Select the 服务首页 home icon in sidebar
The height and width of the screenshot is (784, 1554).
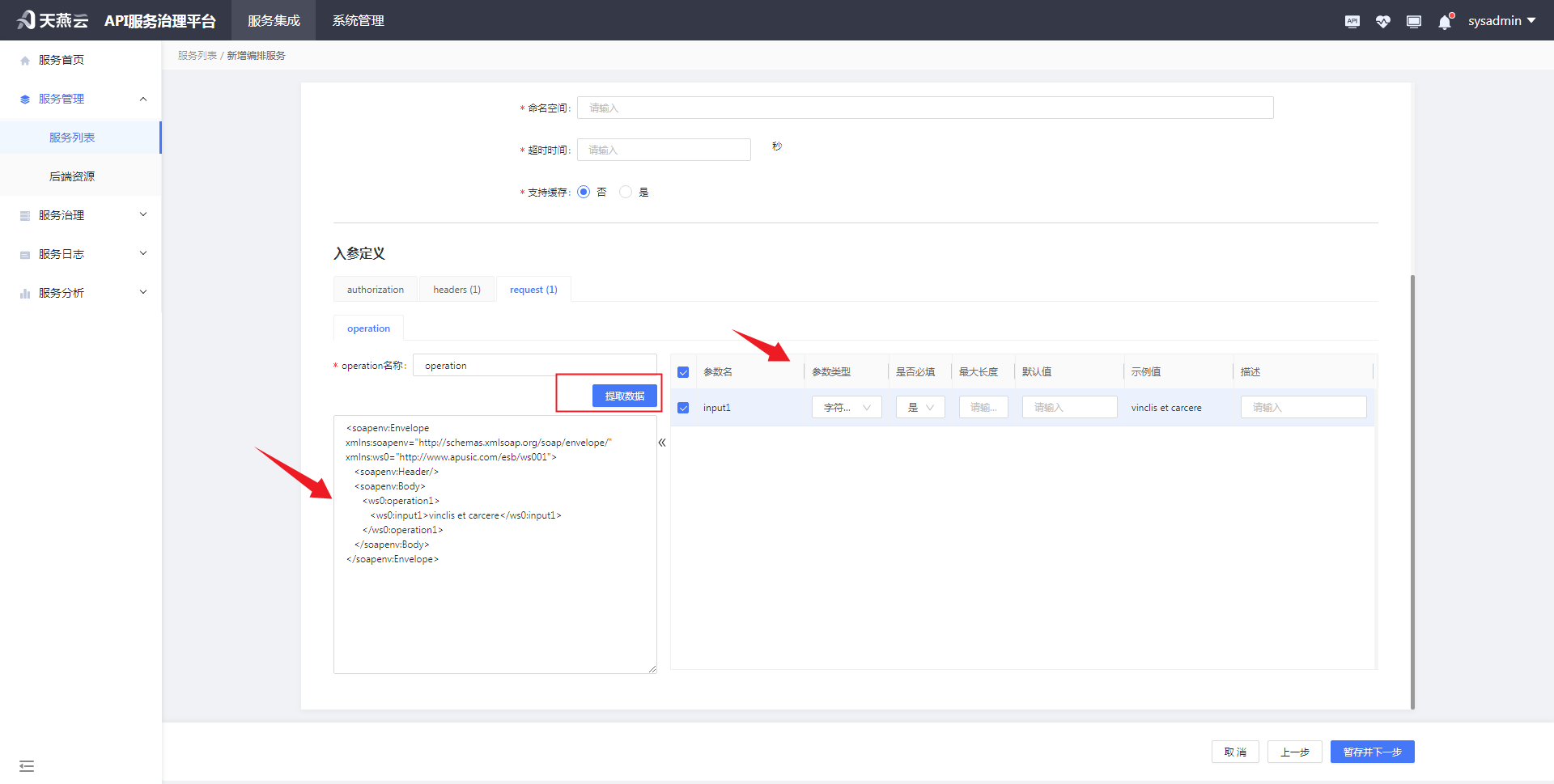(24, 58)
